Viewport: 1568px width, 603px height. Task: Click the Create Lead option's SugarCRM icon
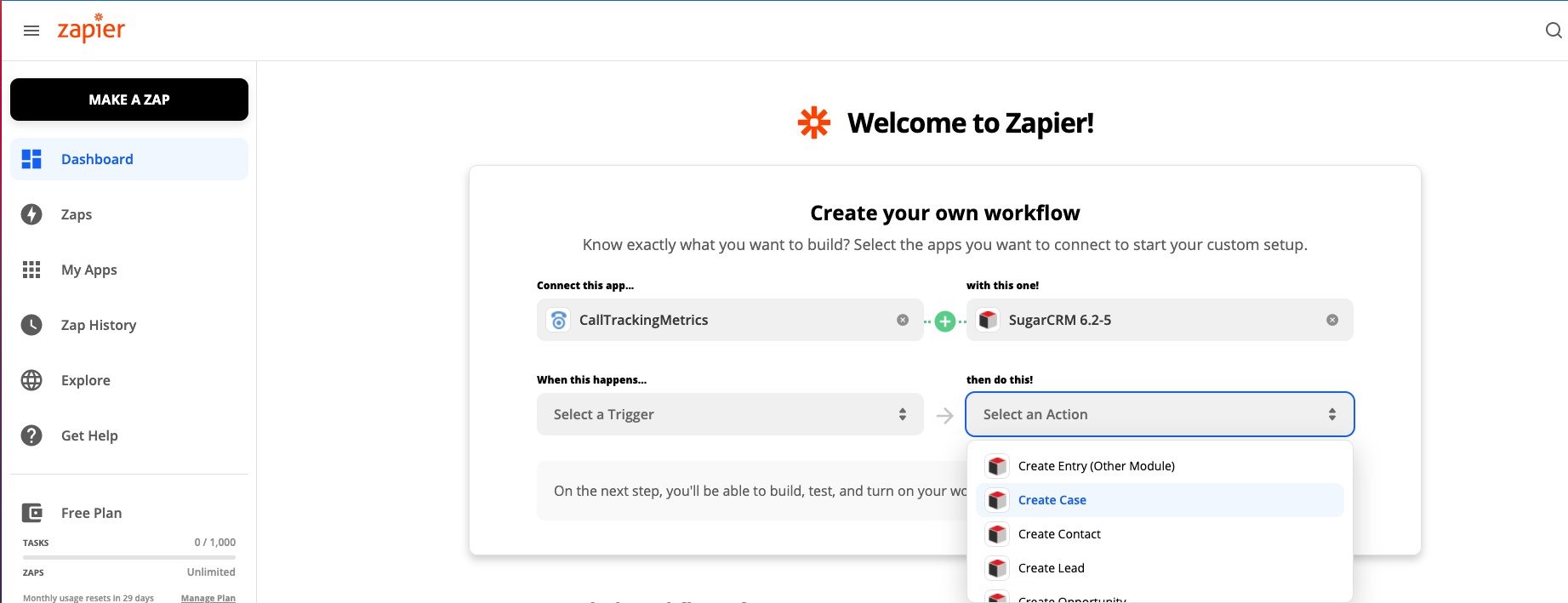(x=997, y=568)
